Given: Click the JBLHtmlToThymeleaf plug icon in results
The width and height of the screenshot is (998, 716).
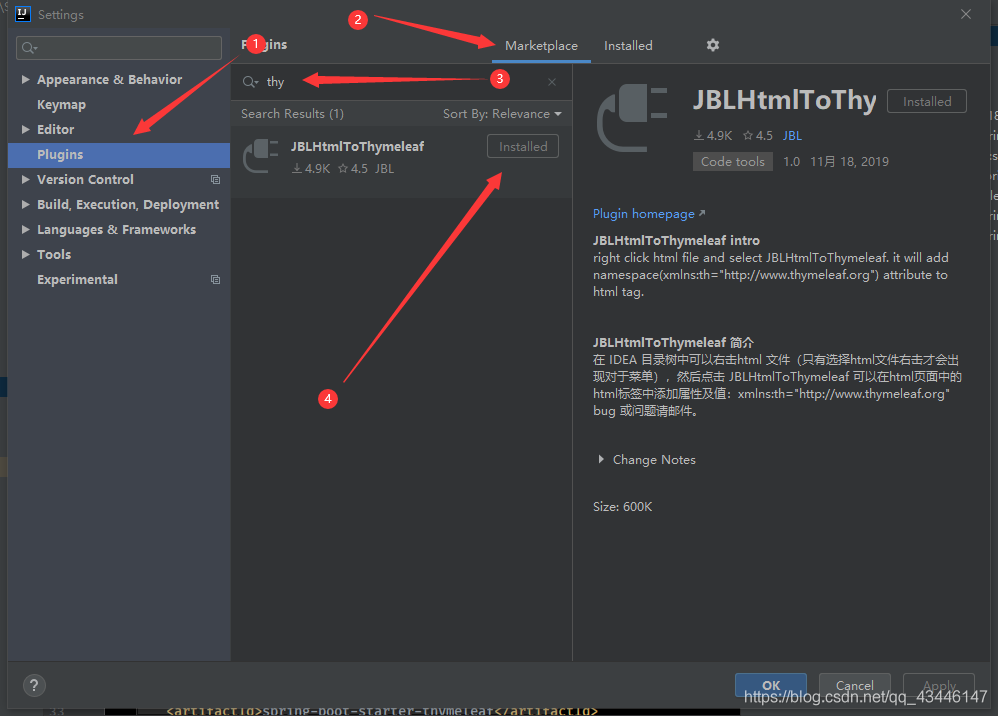Looking at the screenshot, I should (x=261, y=156).
